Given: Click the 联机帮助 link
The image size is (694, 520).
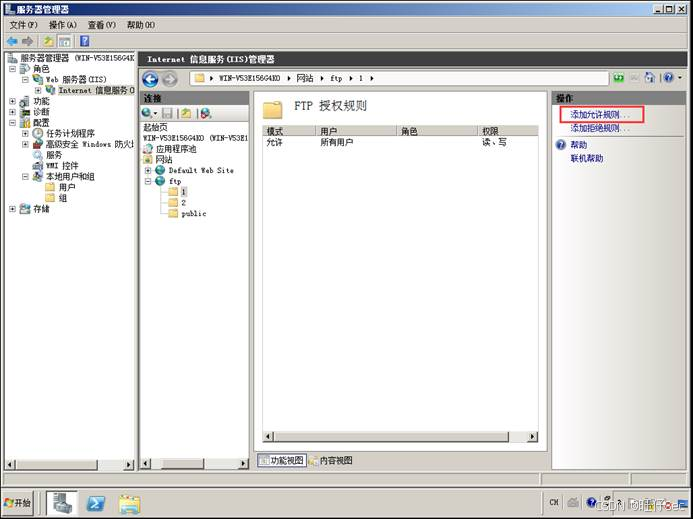Looking at the screenshot, I should coord(587,158).
